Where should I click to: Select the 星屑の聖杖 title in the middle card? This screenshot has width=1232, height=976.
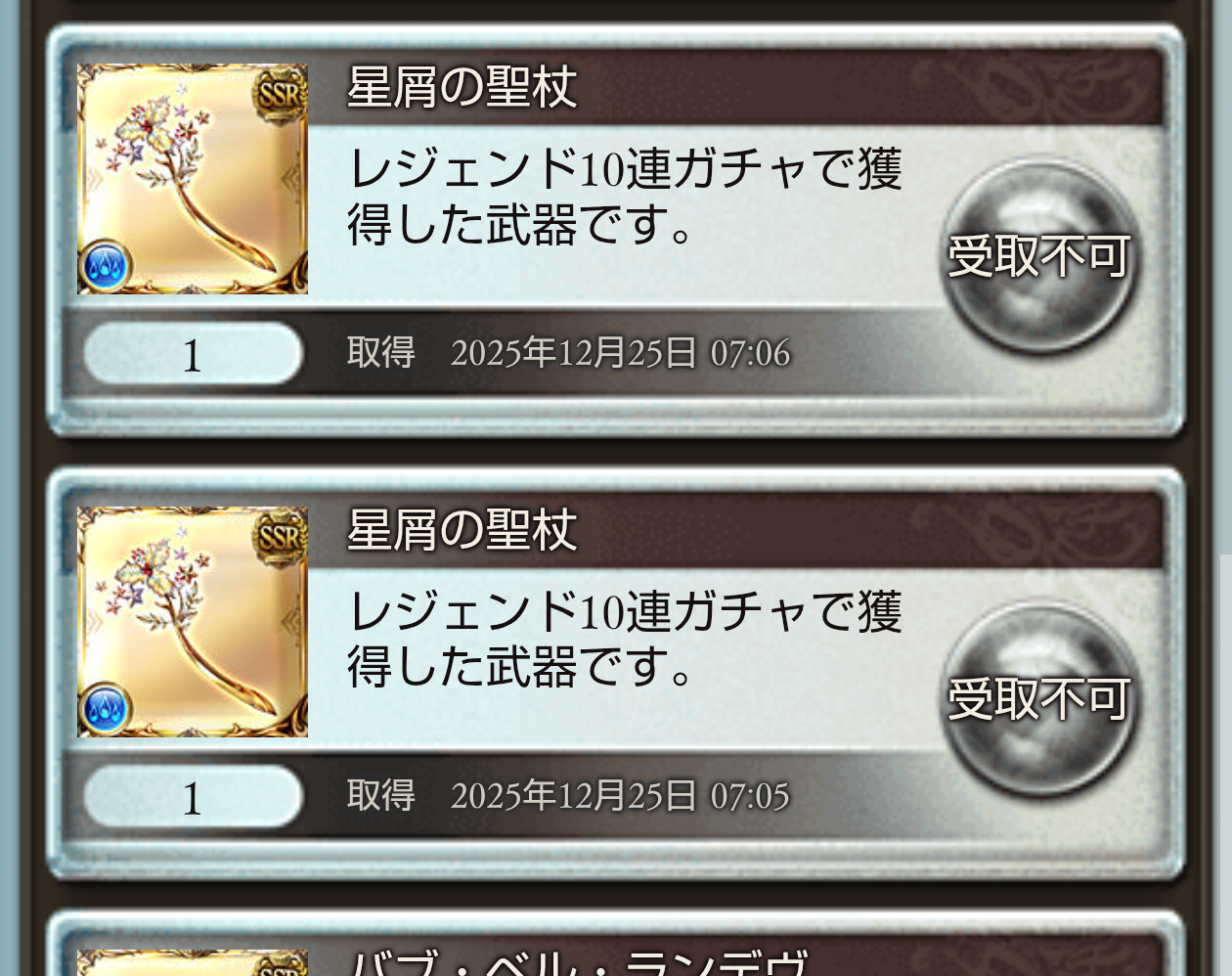462,530
